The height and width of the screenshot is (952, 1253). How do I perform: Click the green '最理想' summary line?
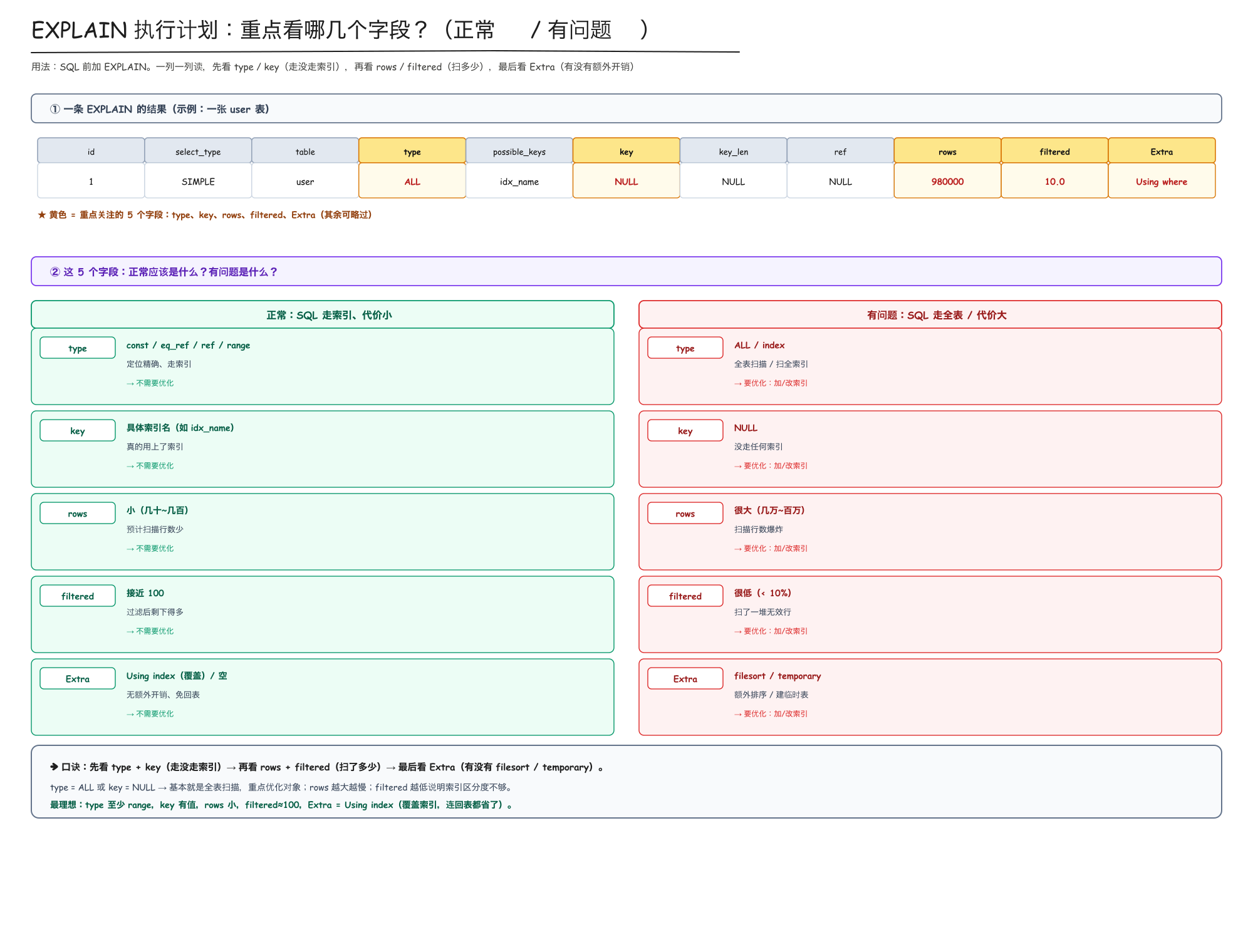point(281,805)
